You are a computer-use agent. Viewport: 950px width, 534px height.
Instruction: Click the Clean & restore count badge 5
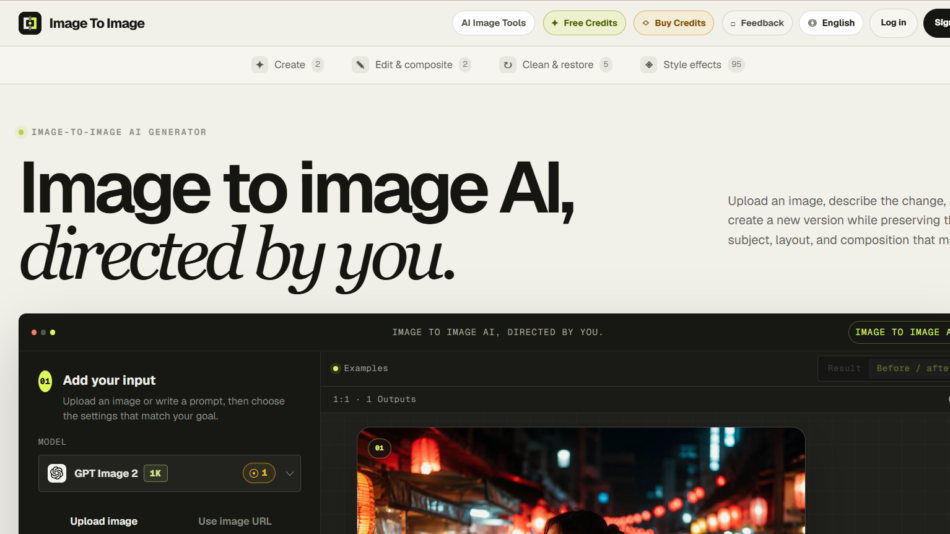point(605,64)
